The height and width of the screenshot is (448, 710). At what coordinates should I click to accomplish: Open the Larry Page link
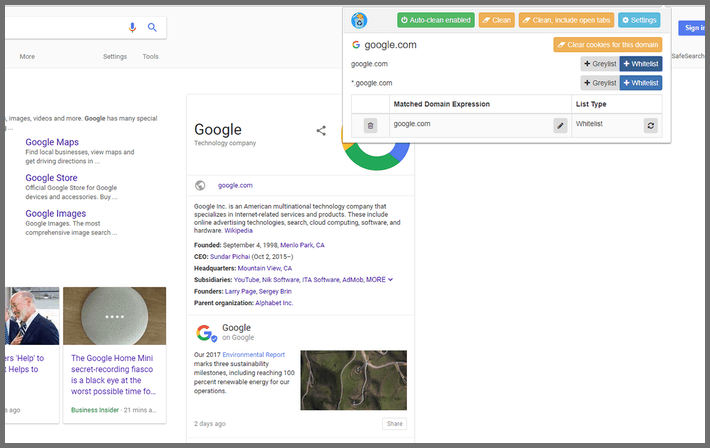[240, 292]
